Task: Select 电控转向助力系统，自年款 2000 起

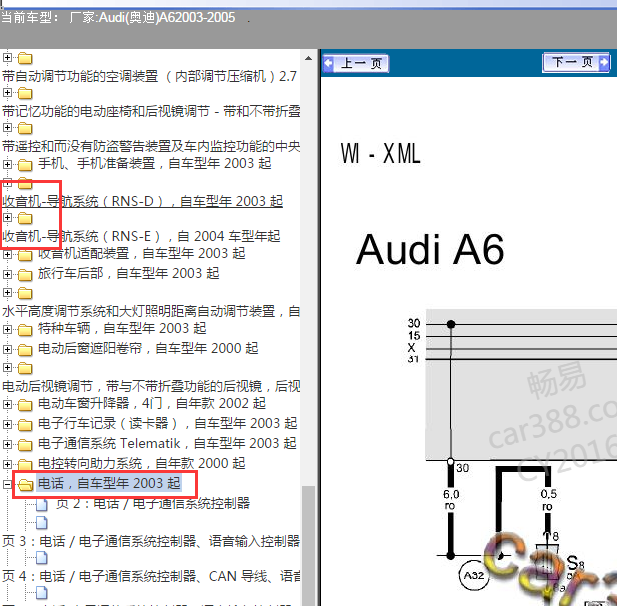Action: pos(142,464)
